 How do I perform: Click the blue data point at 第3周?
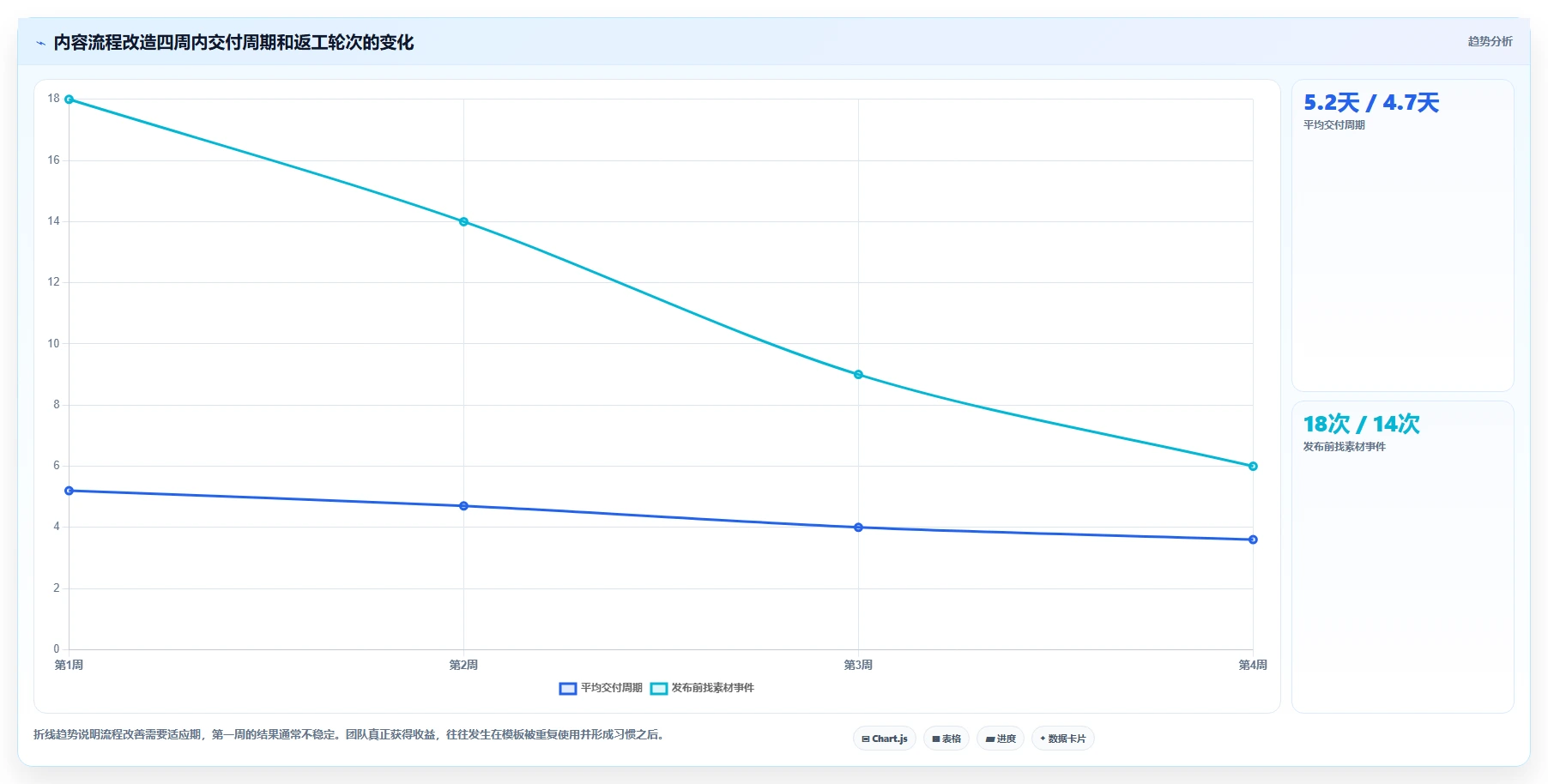858,528
